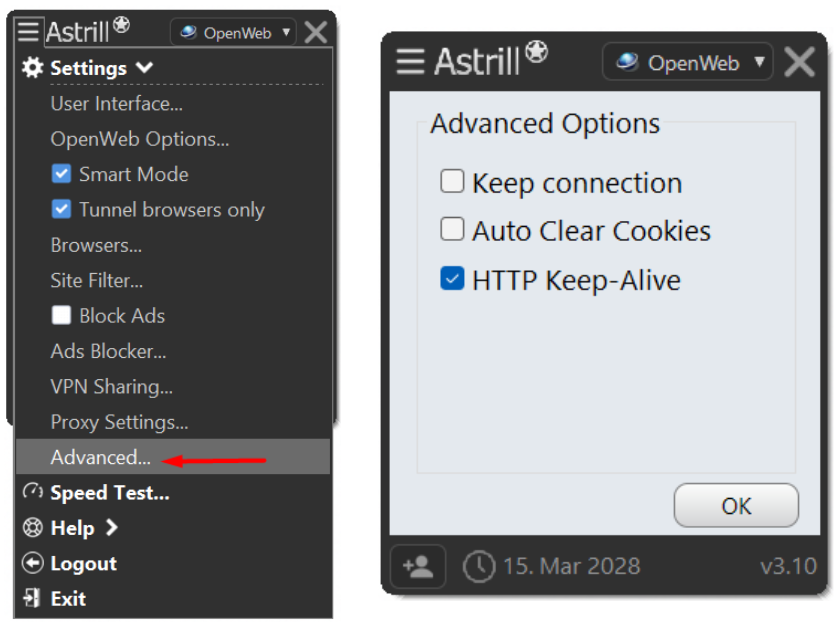Check Auto Clear Cookies
834x628 pixels.
(x=452, y=229)
